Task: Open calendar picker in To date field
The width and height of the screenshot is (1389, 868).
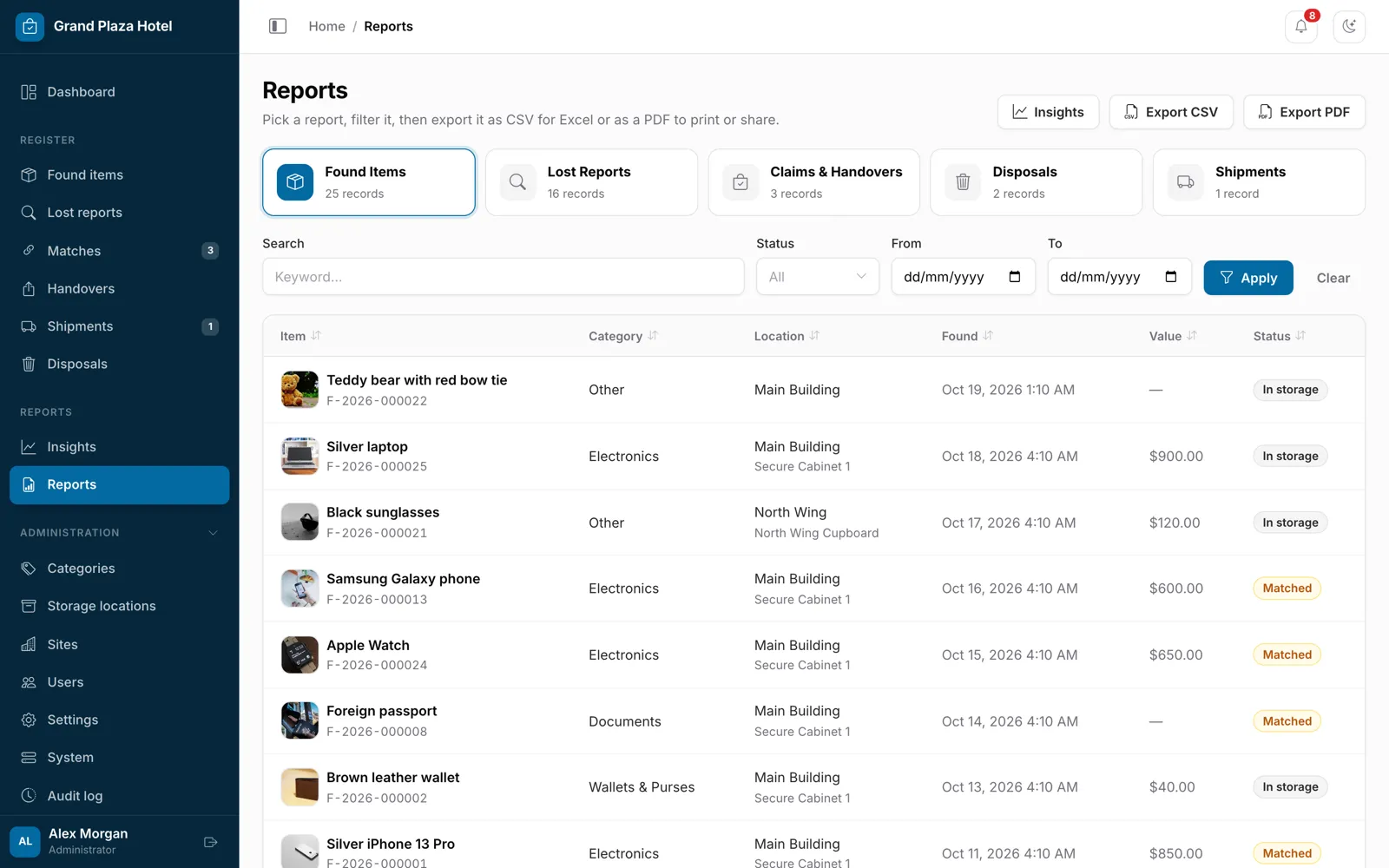Action: 1170,277
